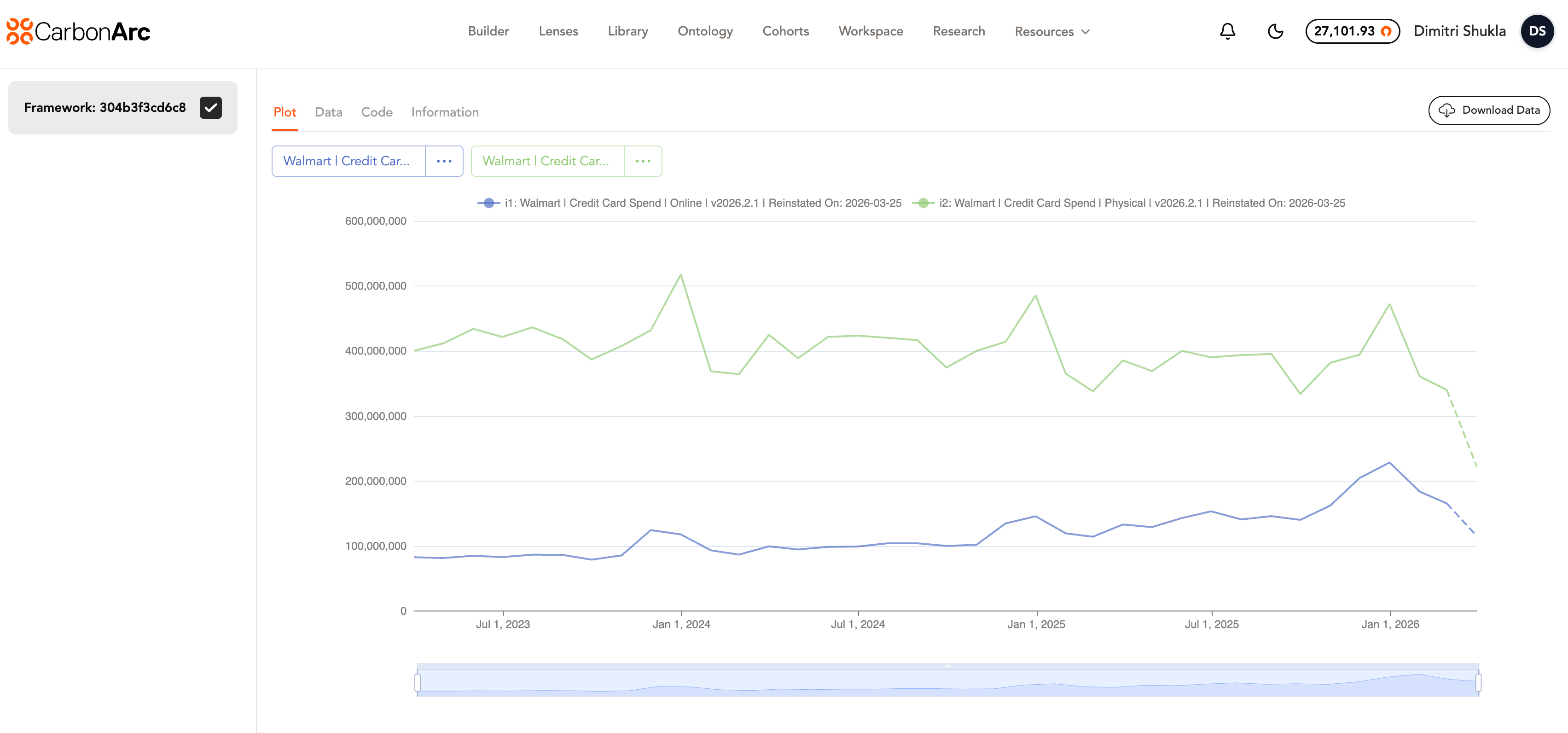Click the DS user avatar
This screenshot has width=1568, height=733.
1537,31
